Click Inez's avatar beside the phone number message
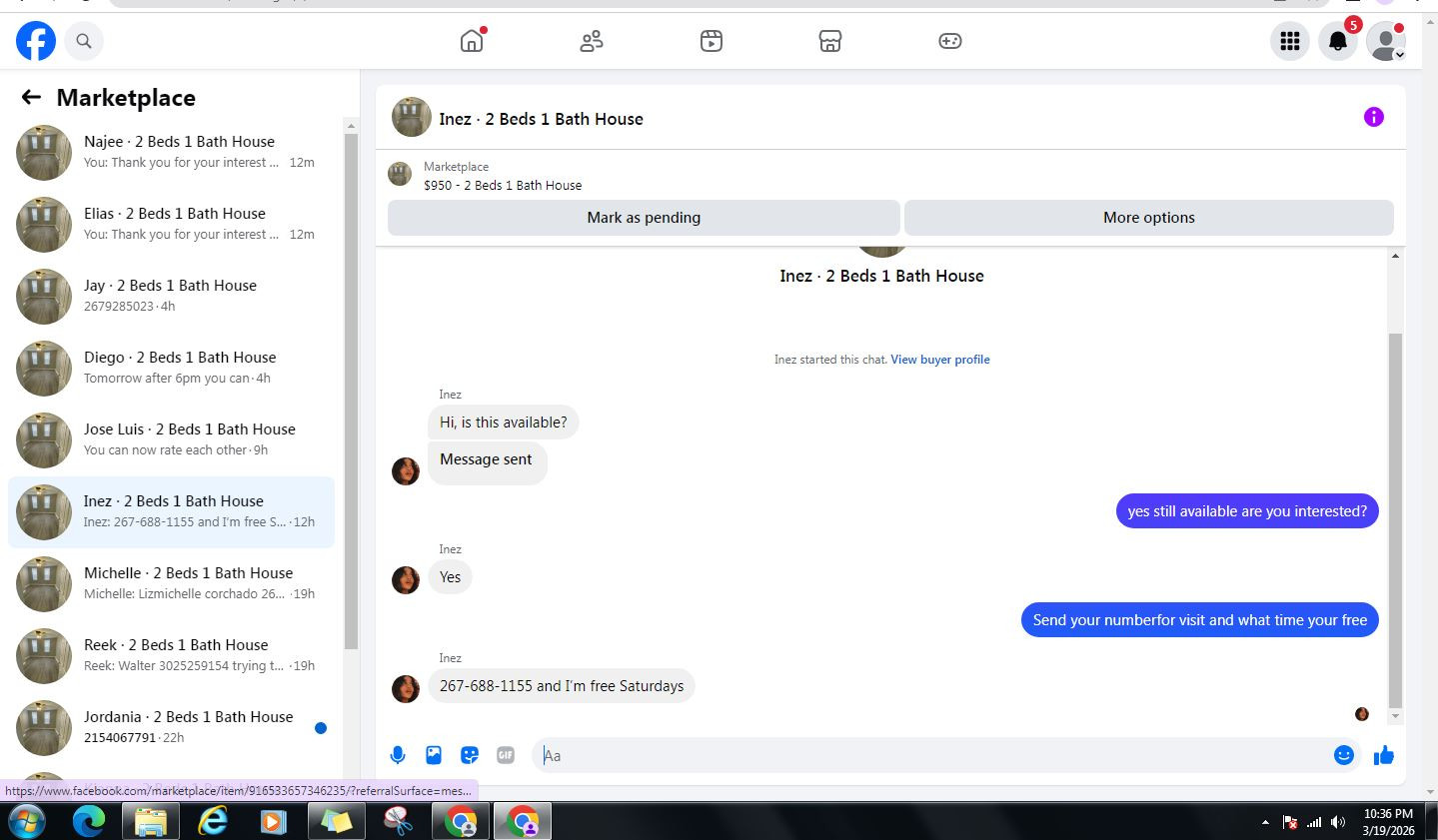This screenshot has height=840, width=1438. [406, 689]
